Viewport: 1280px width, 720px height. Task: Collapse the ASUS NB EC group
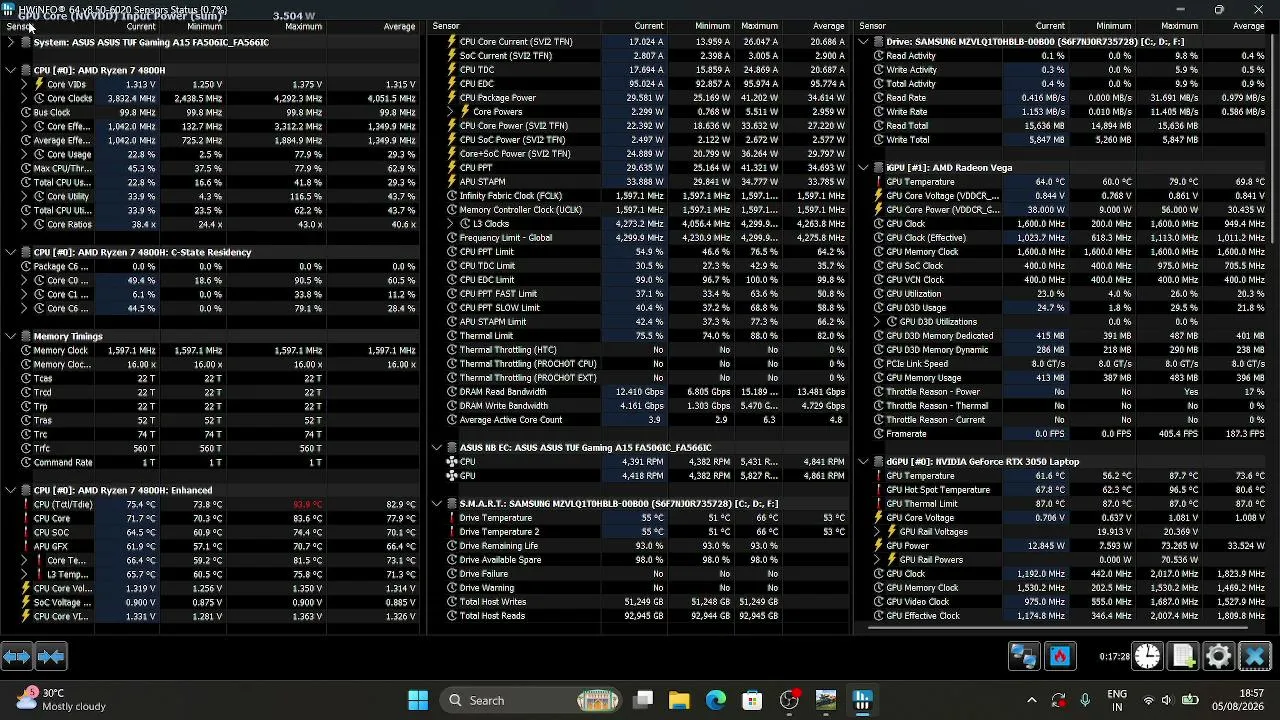437,448
